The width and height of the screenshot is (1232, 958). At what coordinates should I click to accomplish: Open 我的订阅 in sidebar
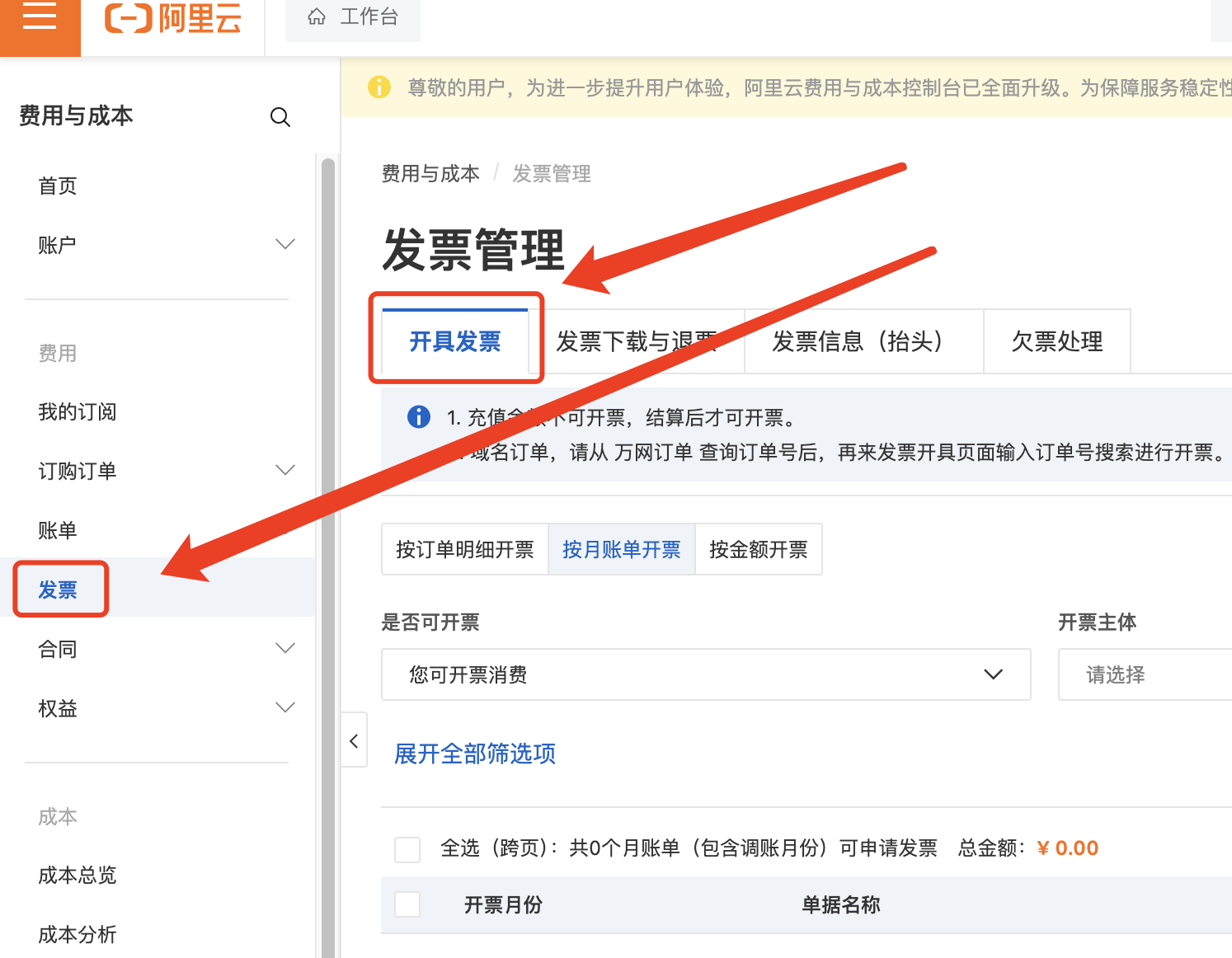[78, 412]
